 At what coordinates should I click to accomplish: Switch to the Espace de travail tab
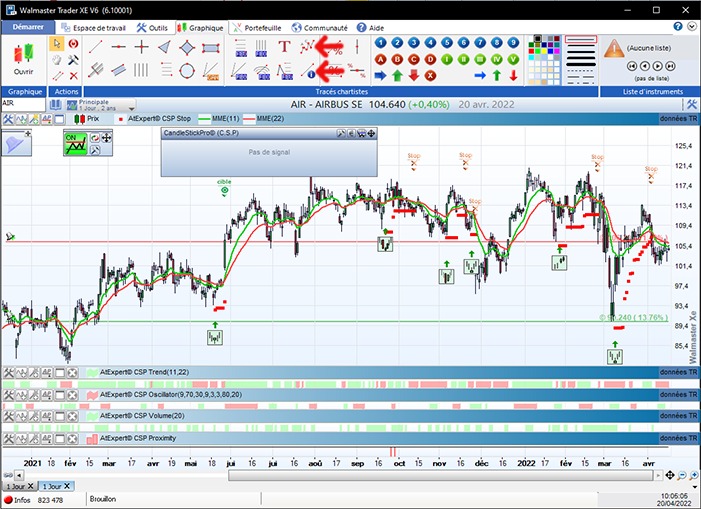coord(94,28)
